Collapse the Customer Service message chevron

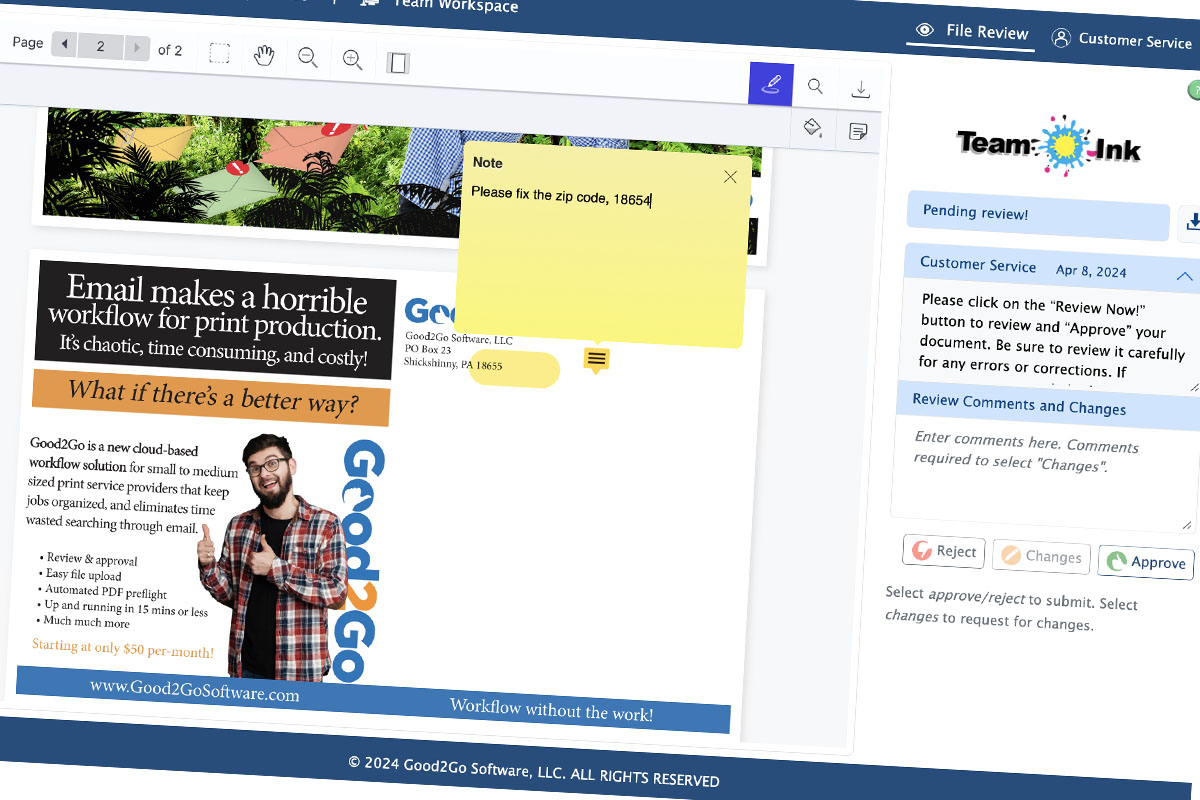[1184, 275]
